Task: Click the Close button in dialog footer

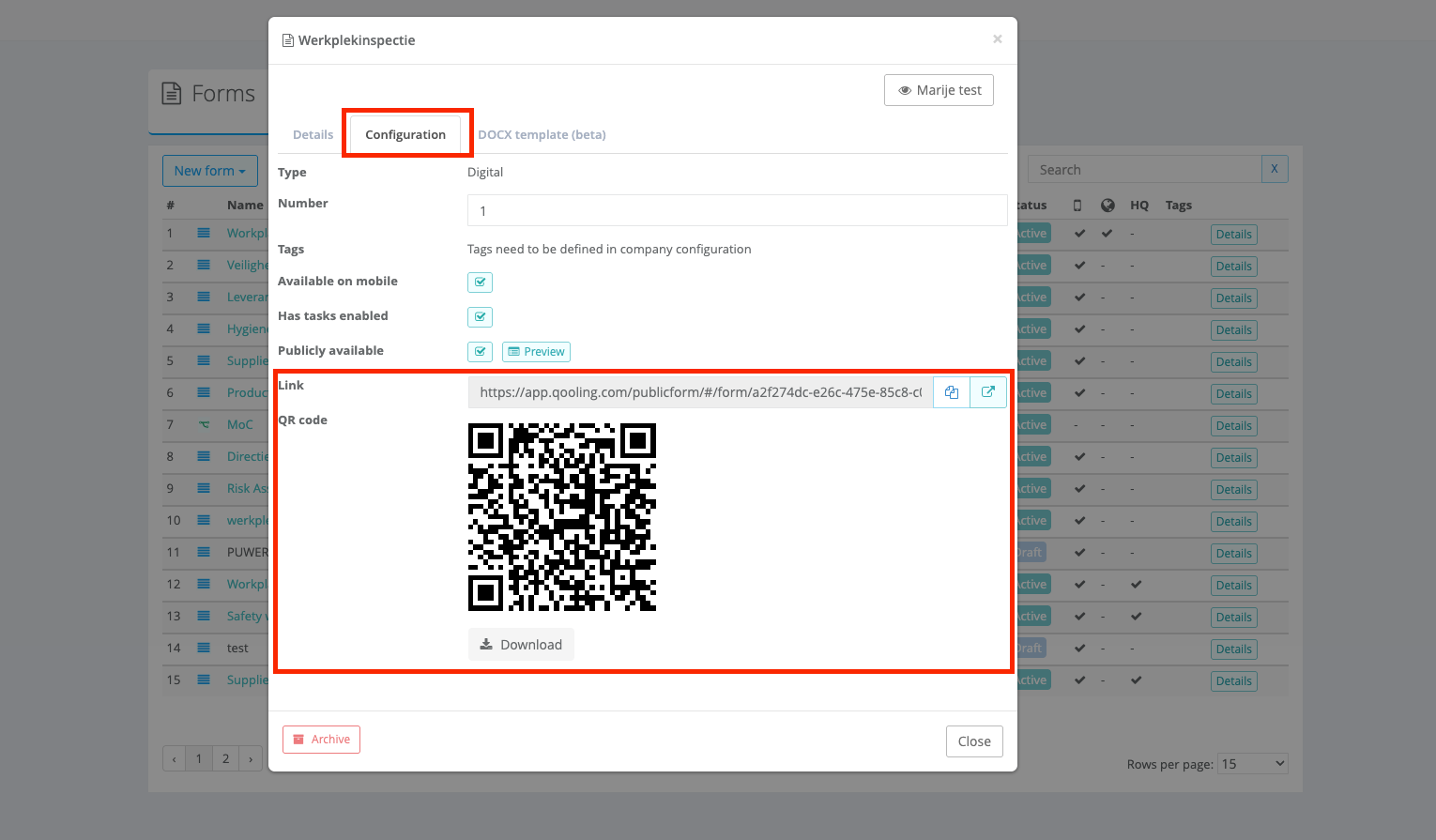Action: (974, 741)
